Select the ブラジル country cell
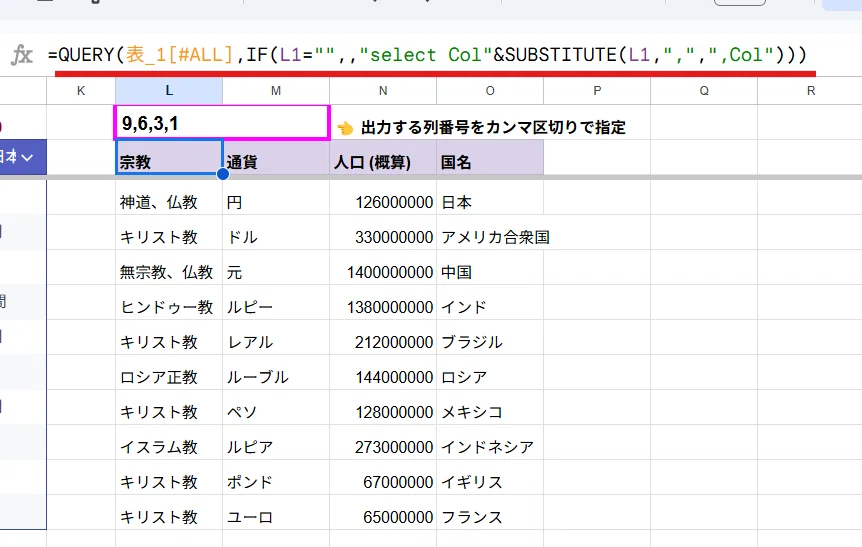Viewport: 862px width, 547px height. [x=490, y=337]
